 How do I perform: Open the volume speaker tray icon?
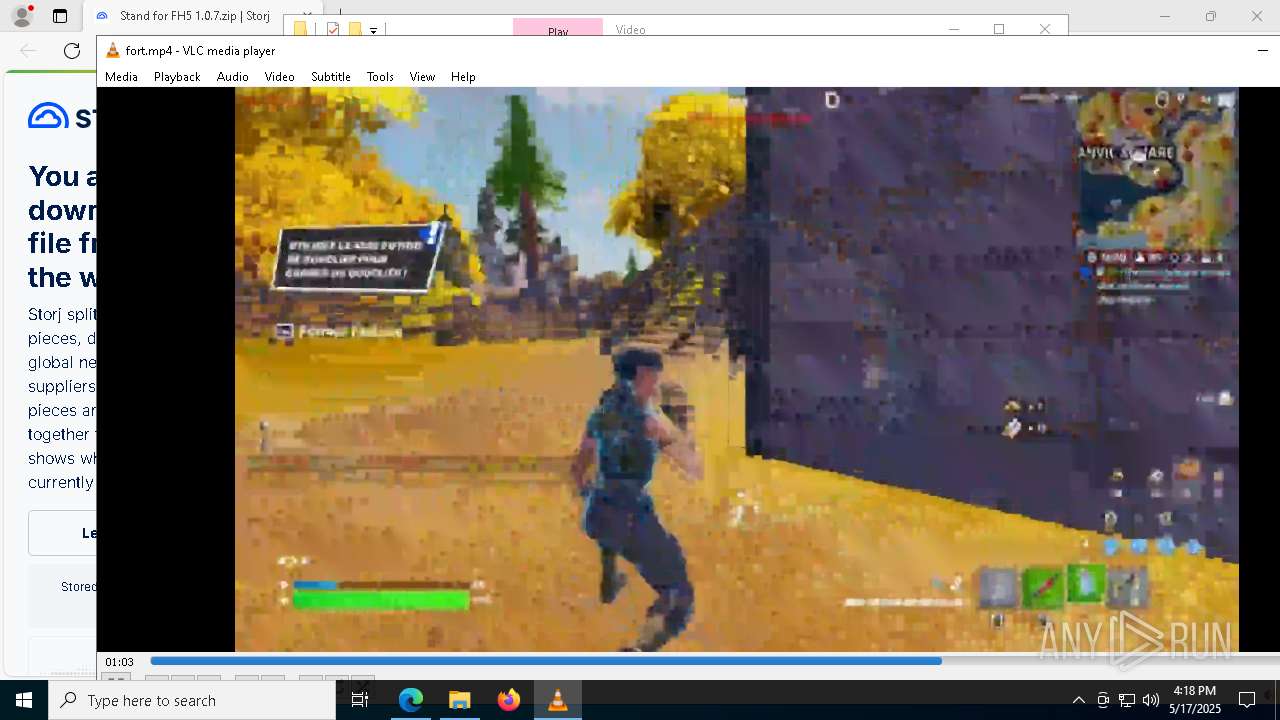(1150, 700)
